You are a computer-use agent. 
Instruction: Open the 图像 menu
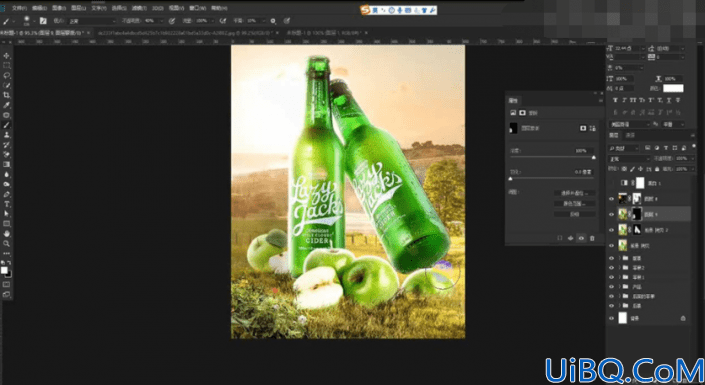click(58, 8)
